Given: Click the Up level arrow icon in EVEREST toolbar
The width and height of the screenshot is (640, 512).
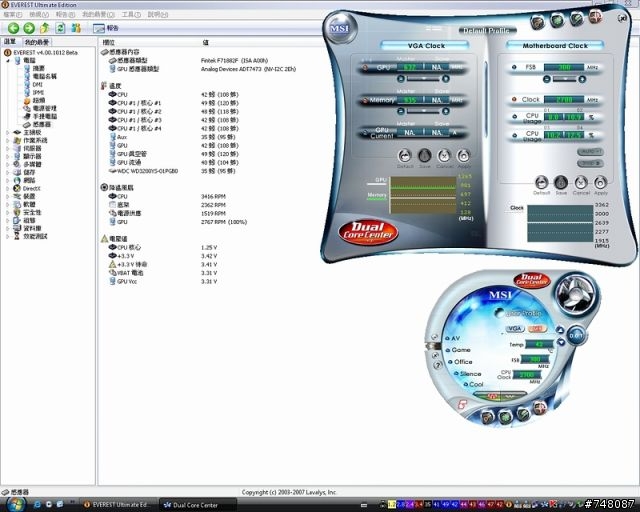Looking at the screenshot, I should click(44, 28).
